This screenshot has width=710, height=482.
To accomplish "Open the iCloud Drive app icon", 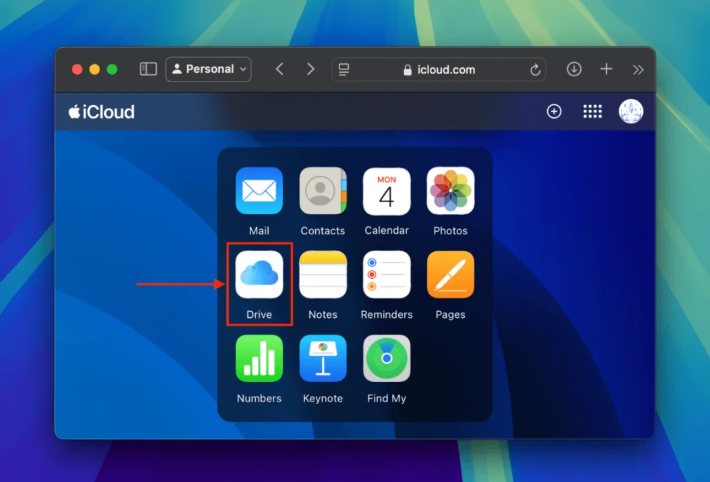I will coord(259,275).
